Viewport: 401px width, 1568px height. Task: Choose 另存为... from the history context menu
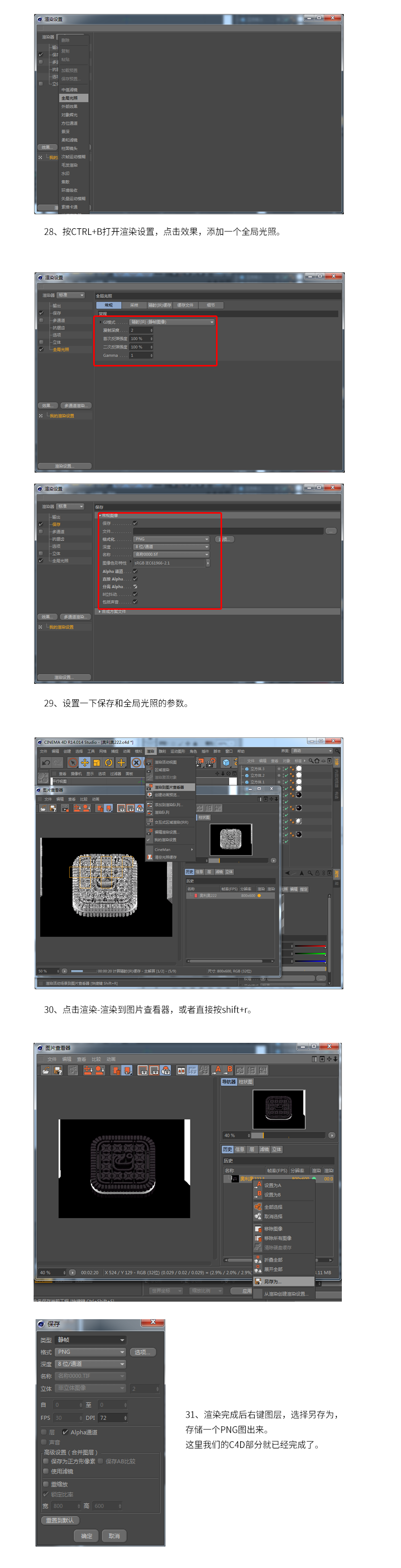[x=283, y=1281]
